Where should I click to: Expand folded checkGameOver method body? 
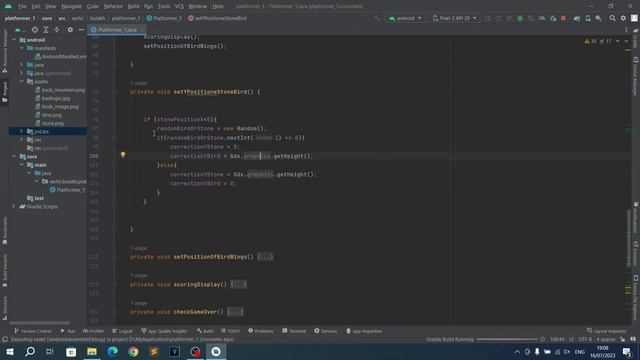[x=235, y=312]
